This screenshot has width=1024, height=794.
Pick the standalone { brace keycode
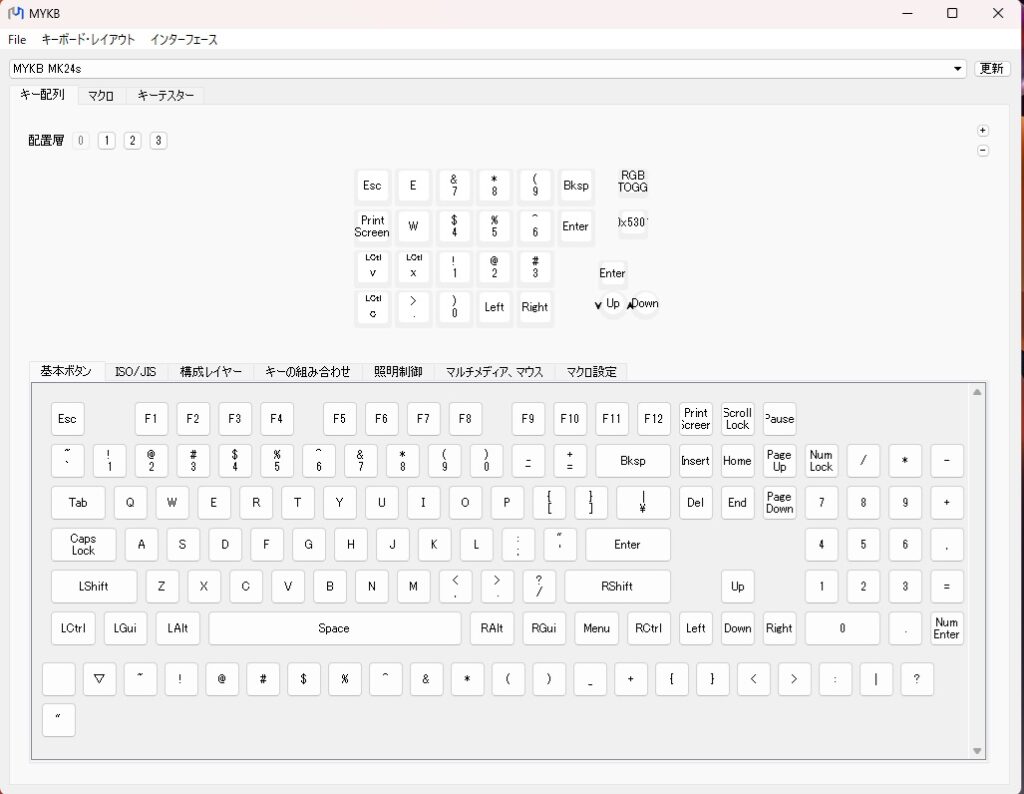click(x=671, y=679)
